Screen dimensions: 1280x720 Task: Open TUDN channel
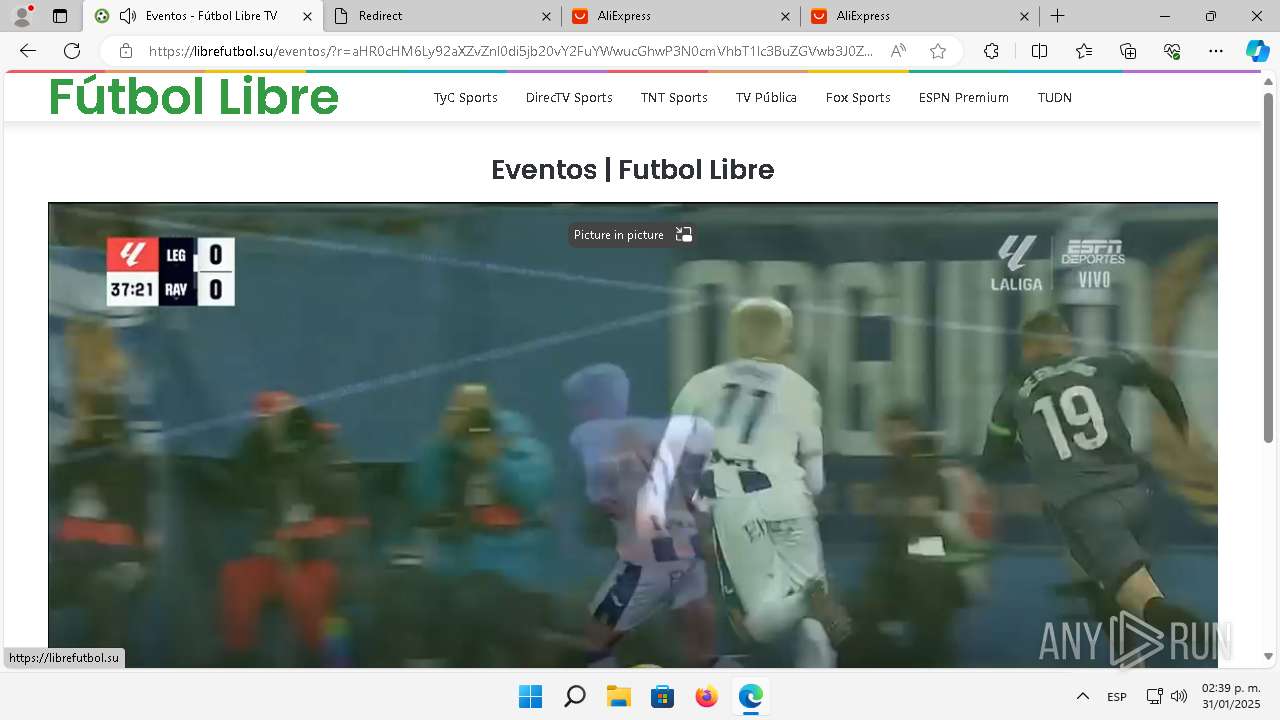[1055, 97]
